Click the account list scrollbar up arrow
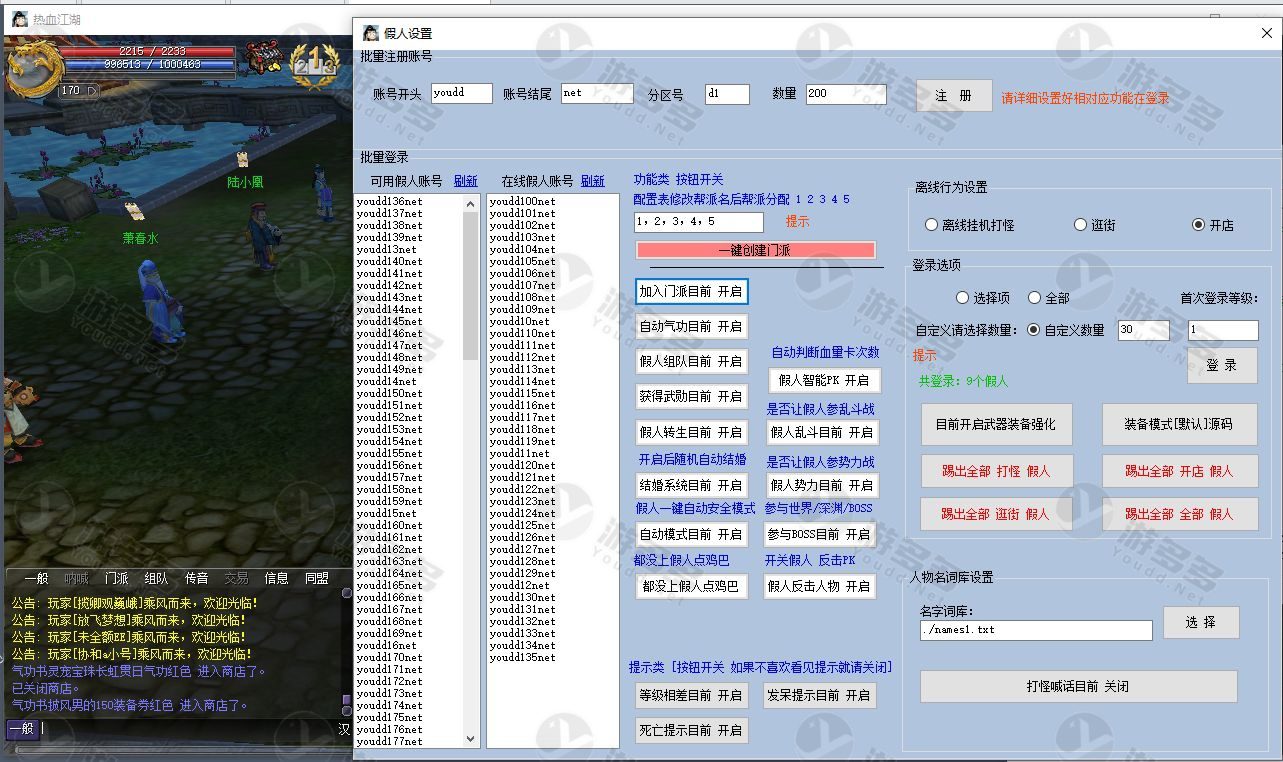The width and height of the screenshot is (1283, 762). (471, 203)
